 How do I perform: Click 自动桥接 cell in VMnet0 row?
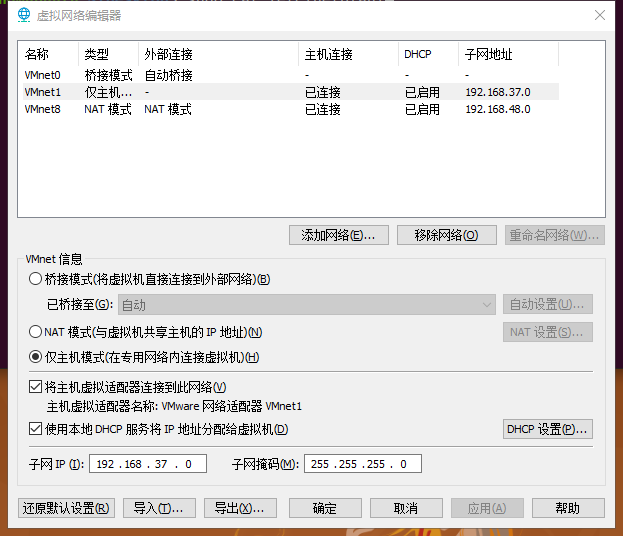[168, 75]
